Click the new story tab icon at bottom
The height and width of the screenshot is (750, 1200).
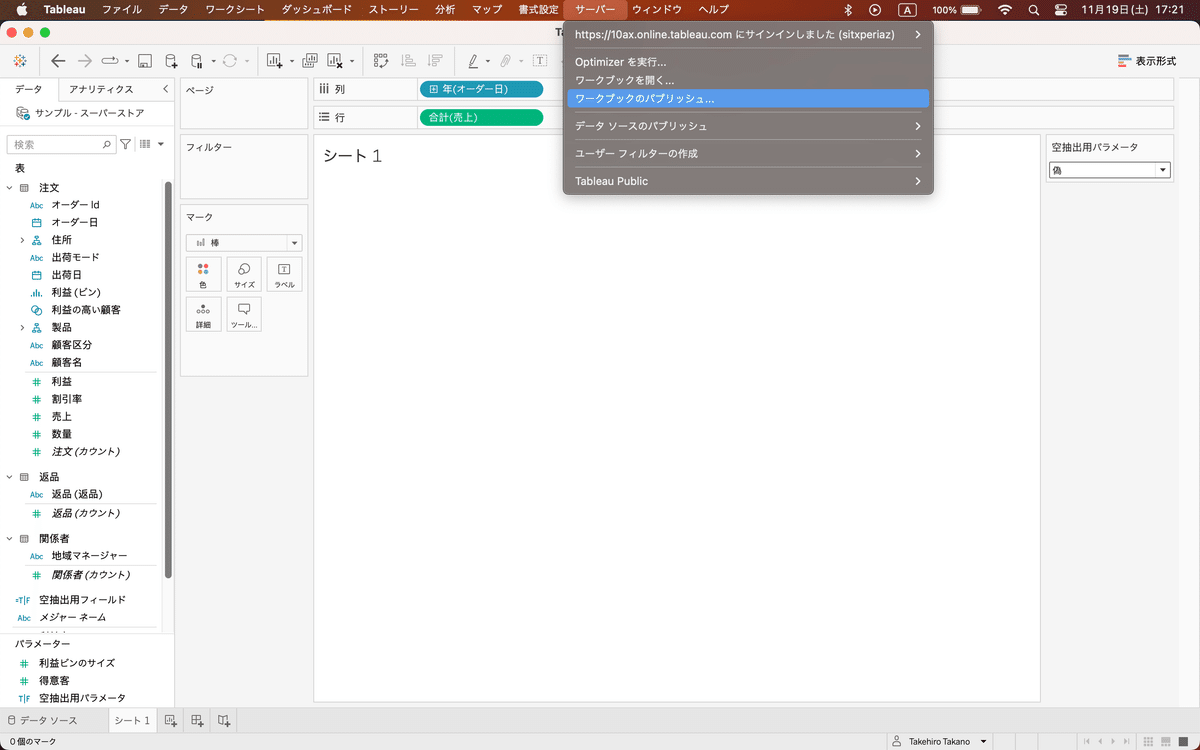(x=224, y=720)
